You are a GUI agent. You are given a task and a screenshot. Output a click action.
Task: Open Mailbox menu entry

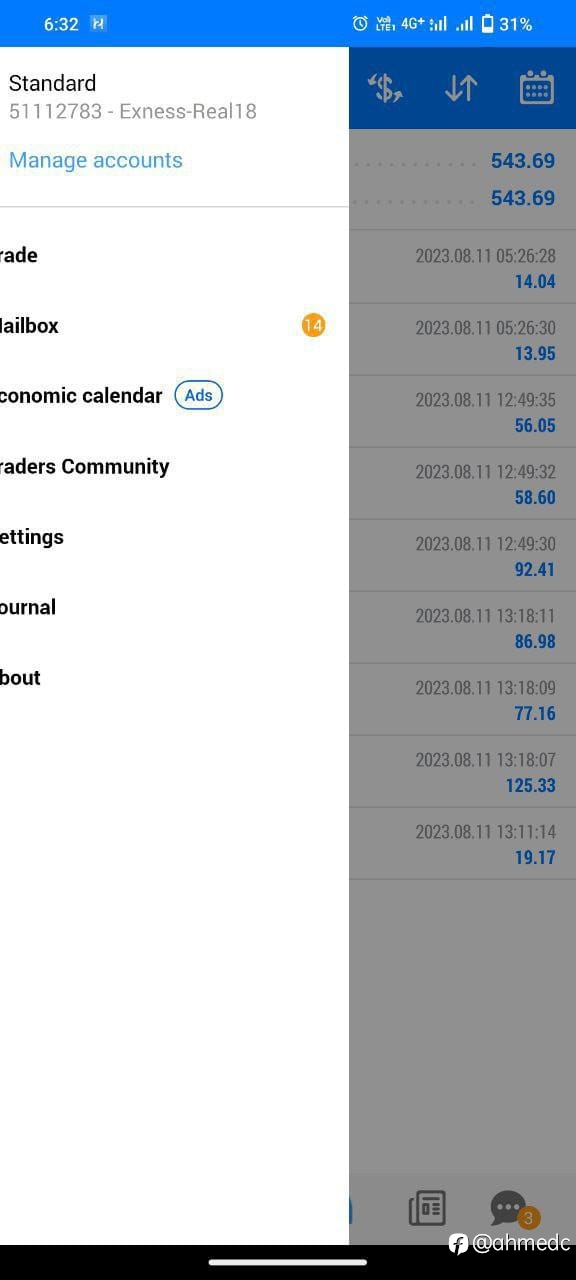point(174,326)
